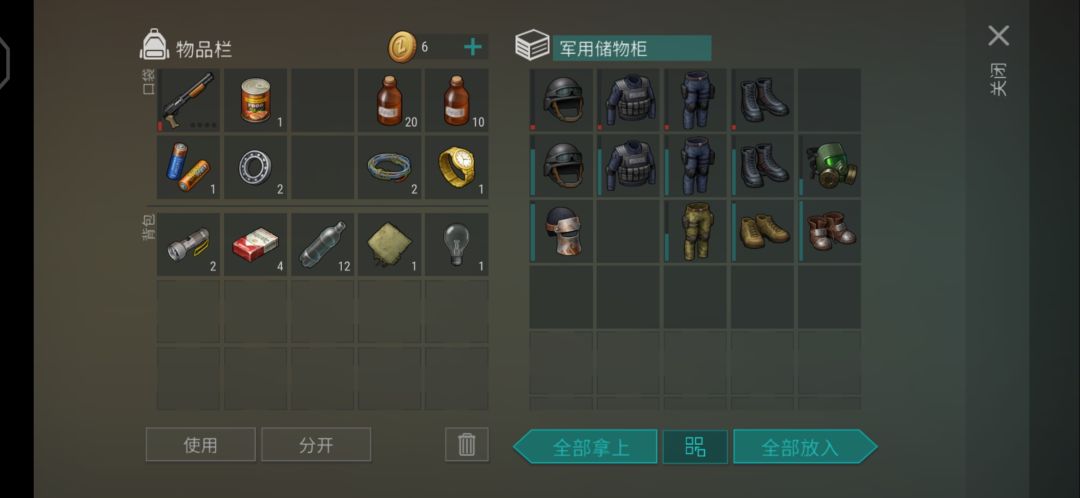Click the 使用 button
The height and width of the screenshot is (498, 1080).
click(200, 444)
